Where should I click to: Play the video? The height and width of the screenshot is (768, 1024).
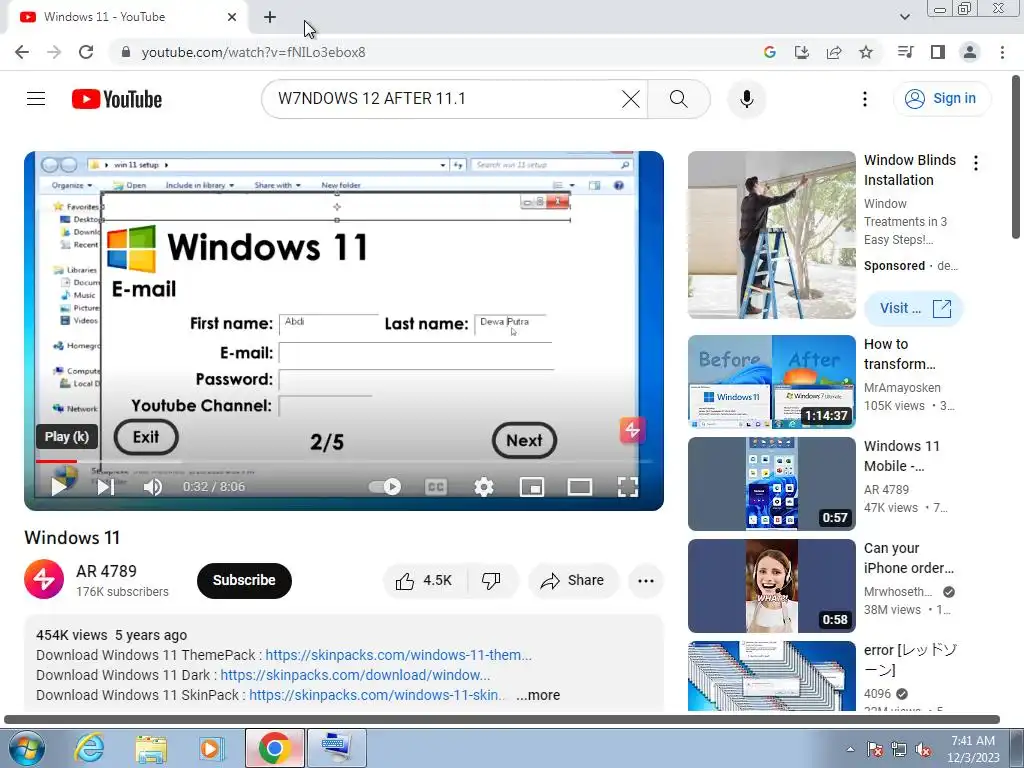59,487
